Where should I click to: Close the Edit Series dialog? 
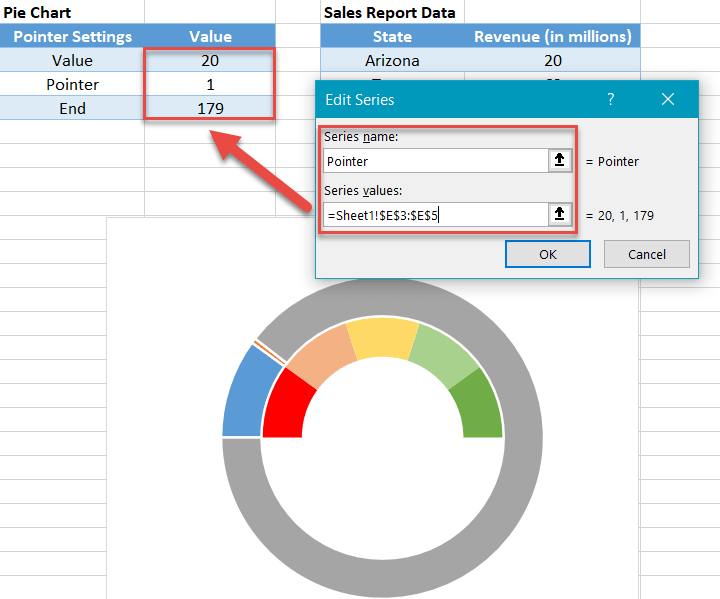[x=668, y=99]
